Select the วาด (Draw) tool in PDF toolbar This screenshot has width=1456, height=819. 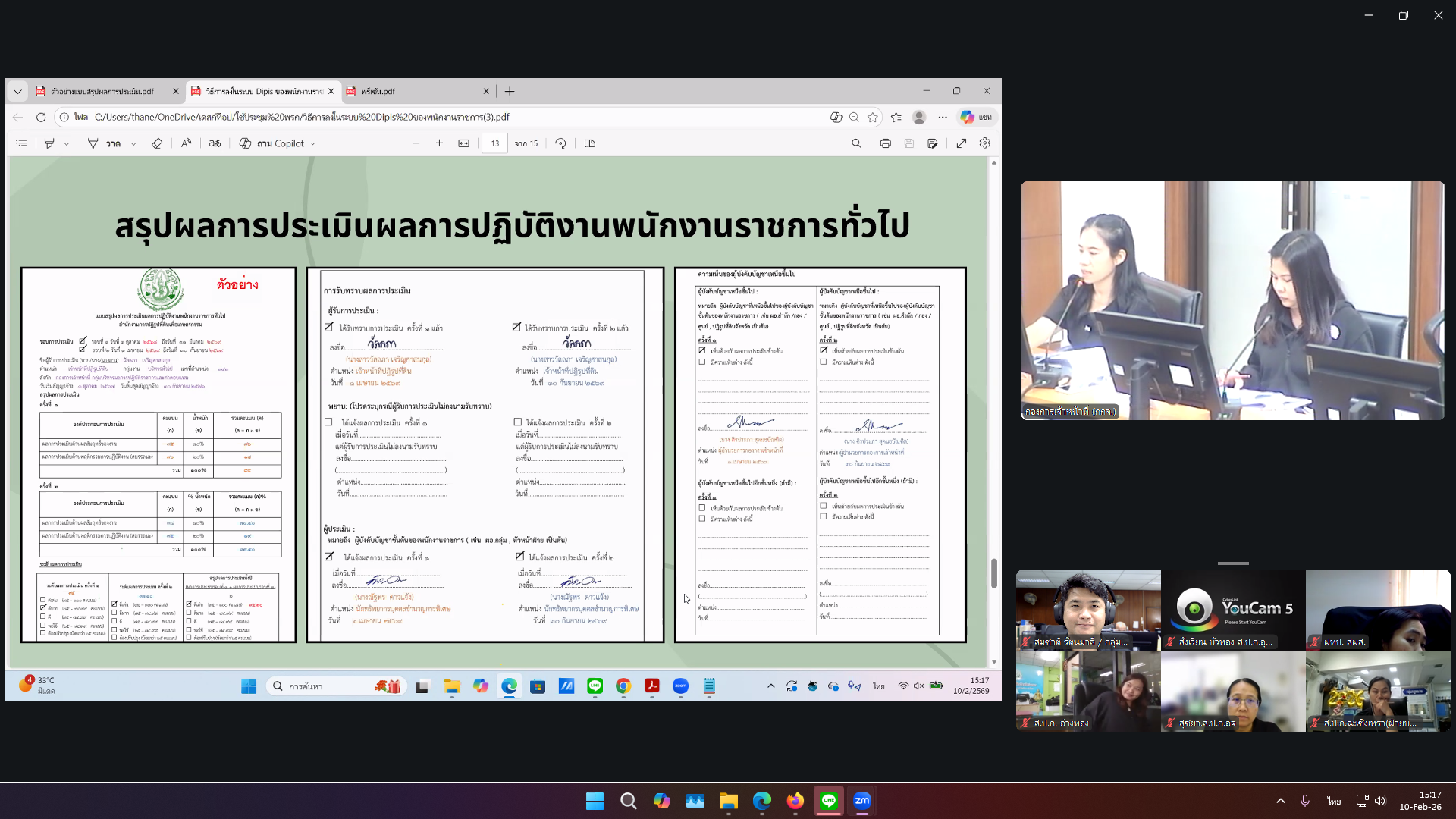point(111,143)
